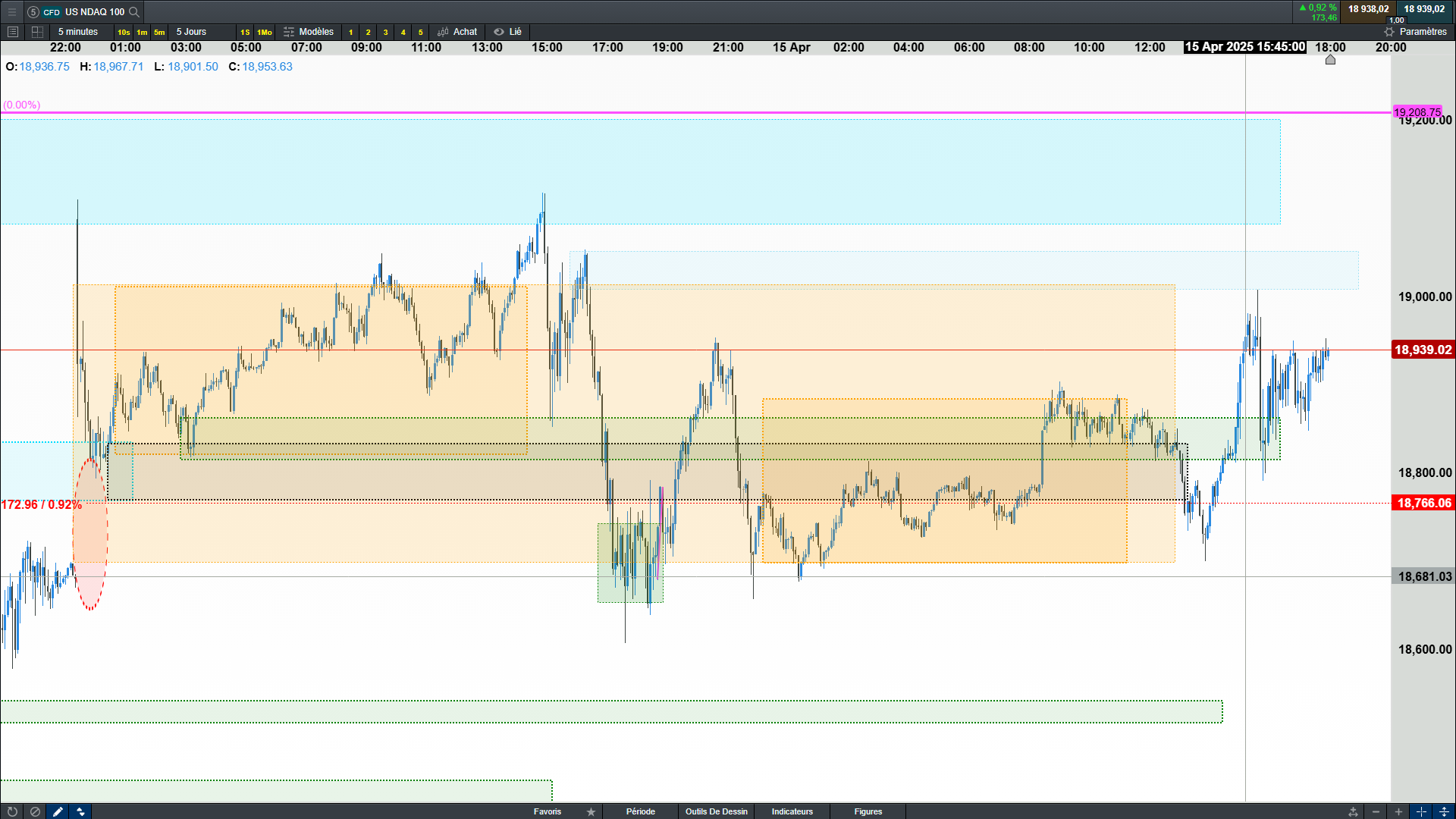This screenshot has height=819, width=1456.
Task: Open the chart layout grid icon
Action: (37, 32)
